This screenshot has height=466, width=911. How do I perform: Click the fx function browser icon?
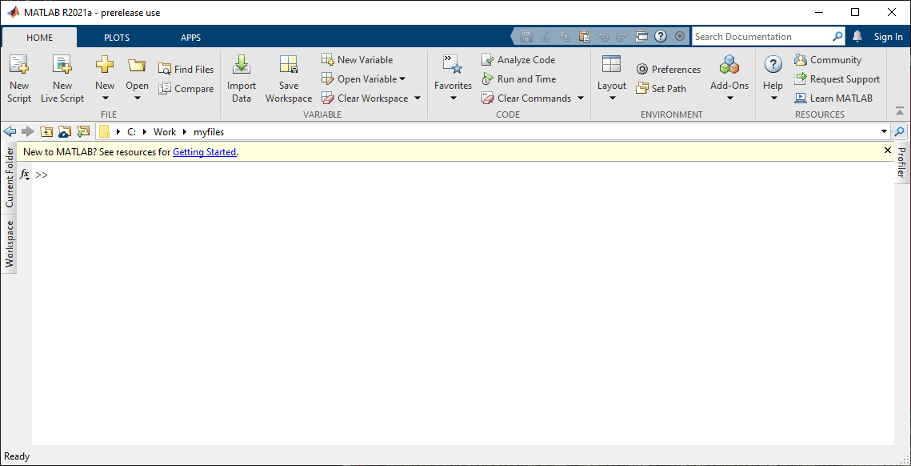click(x=25, y=174)
